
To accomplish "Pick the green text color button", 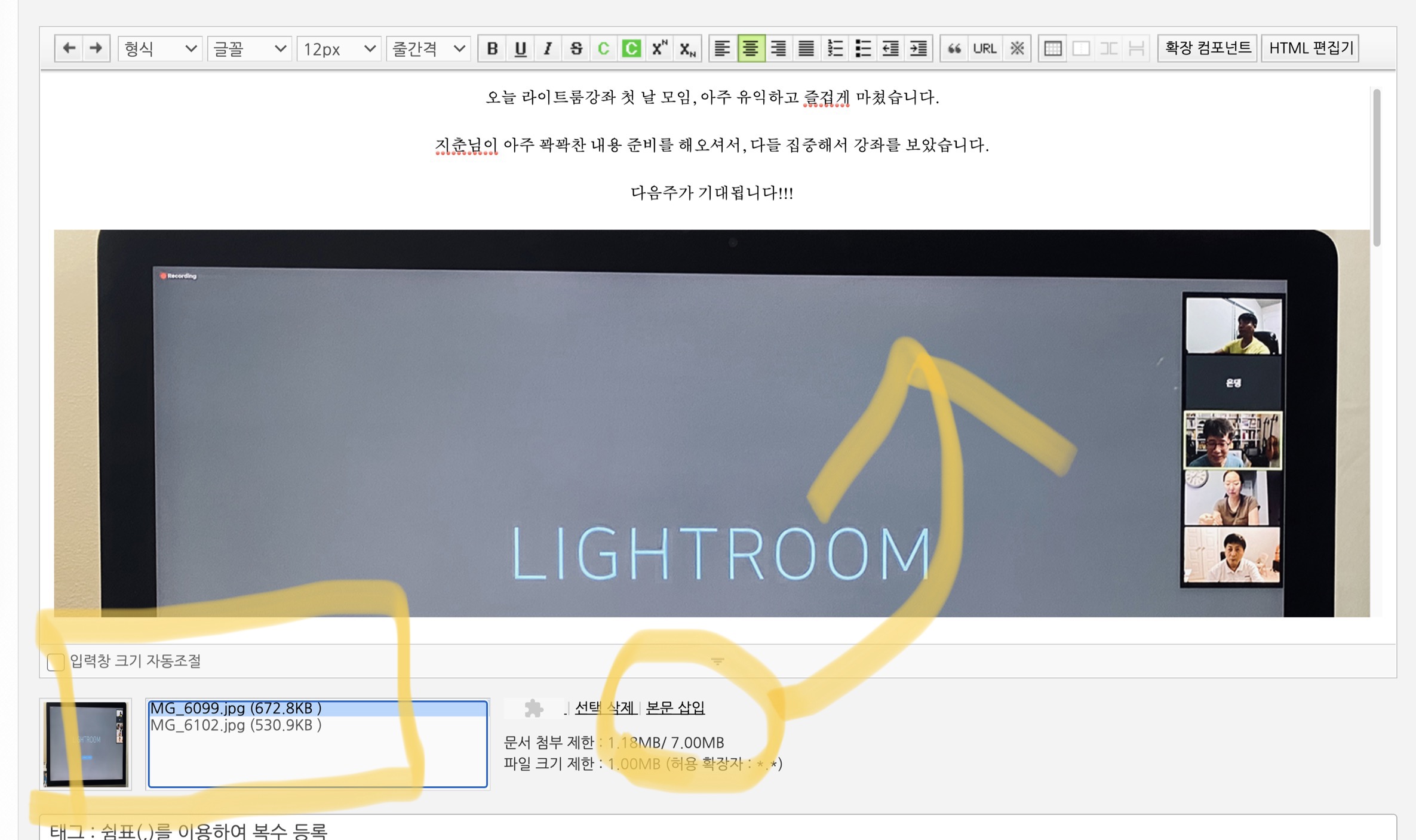I will pyautogui.click(x=603, y=48).
